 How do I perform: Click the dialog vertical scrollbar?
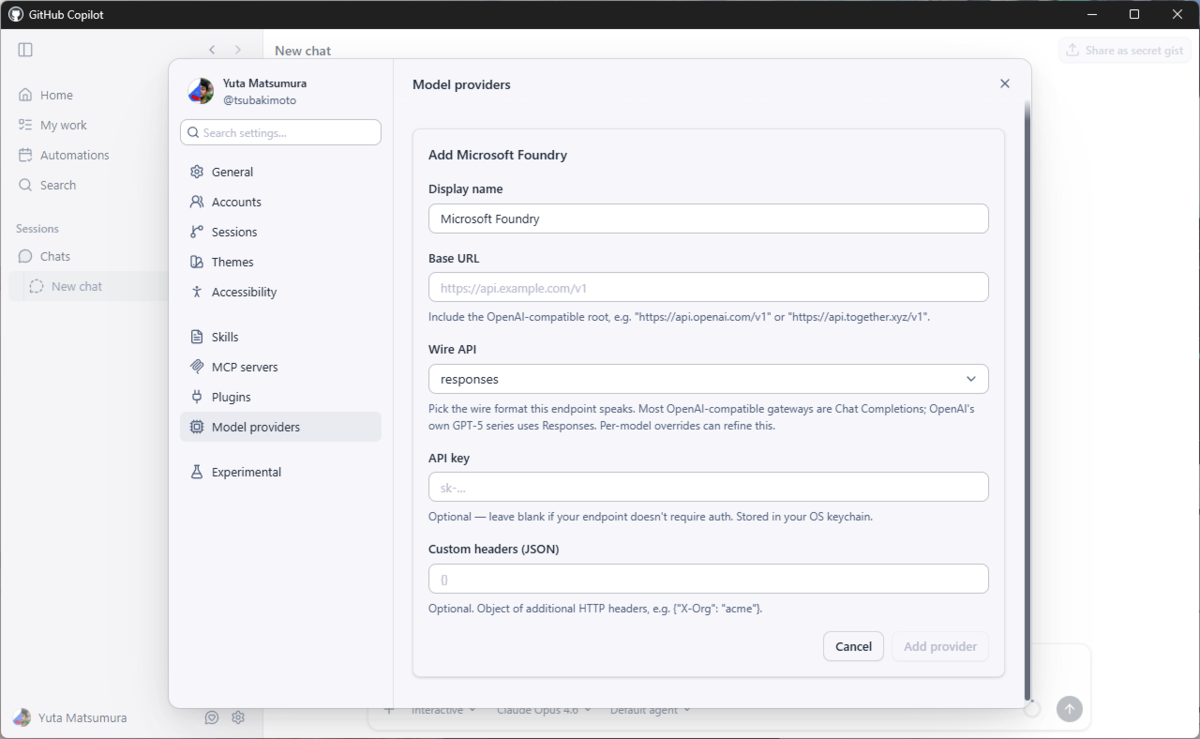coord(1027,400)
